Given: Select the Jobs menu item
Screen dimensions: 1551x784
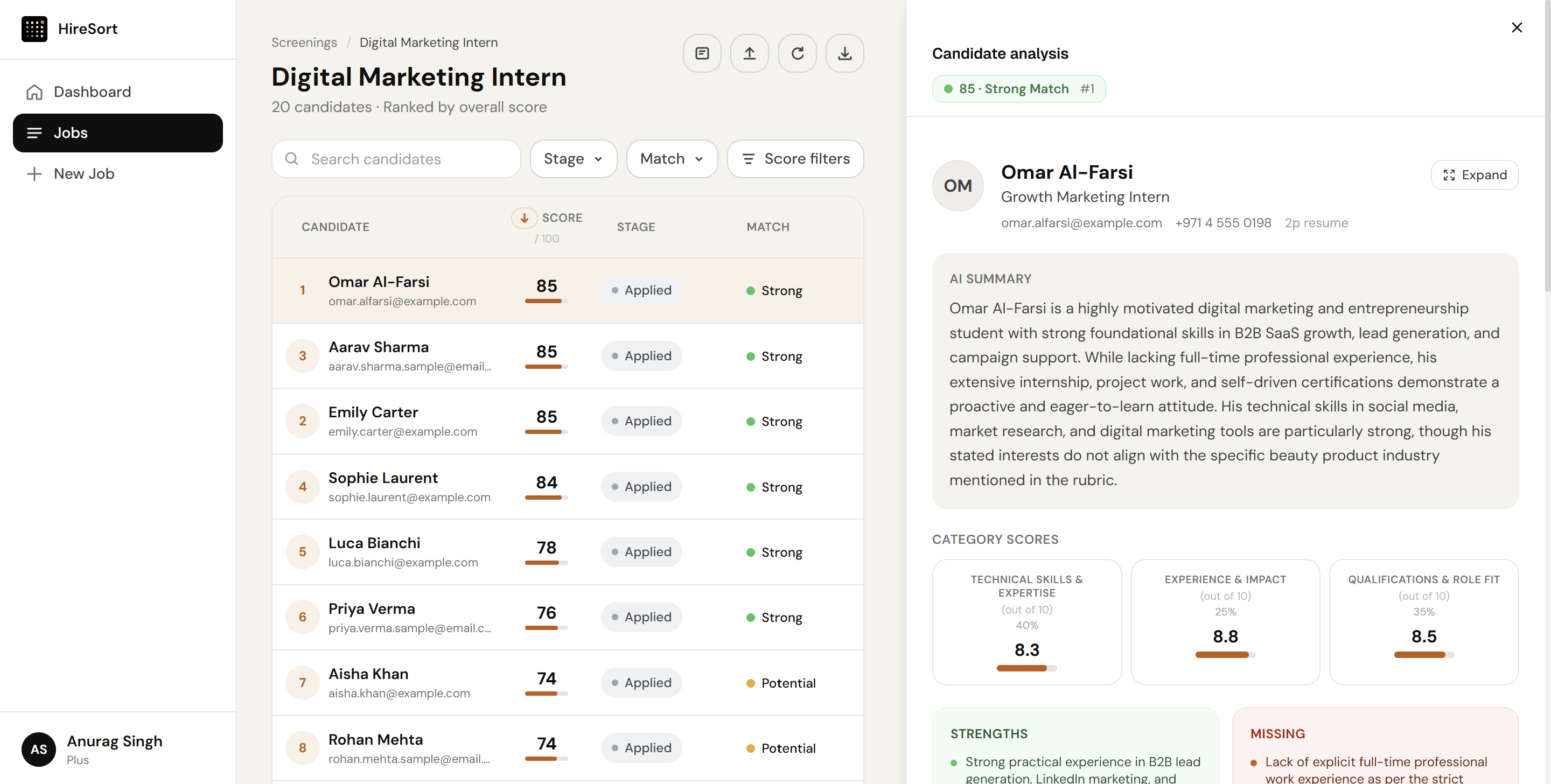Looking at the screenshot, I should coord(117,133).
